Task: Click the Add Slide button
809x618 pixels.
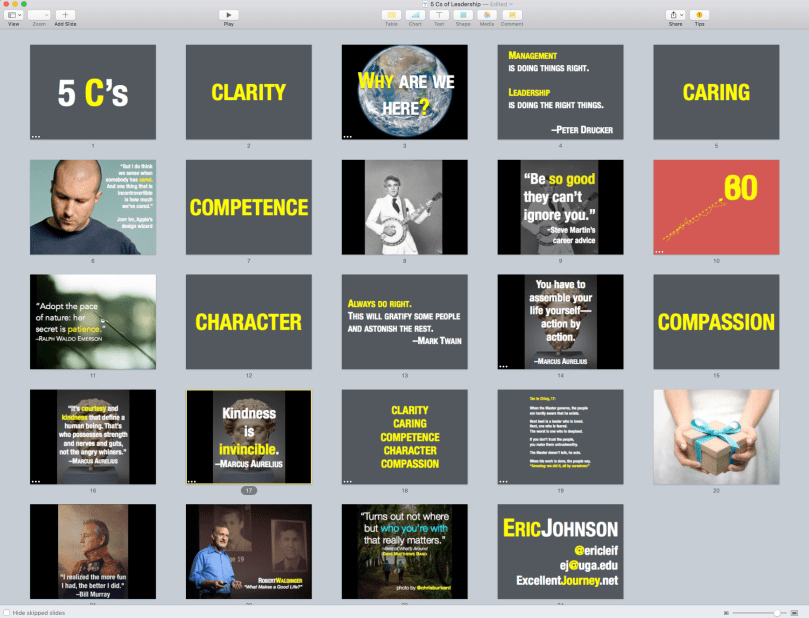Action: 65,15
